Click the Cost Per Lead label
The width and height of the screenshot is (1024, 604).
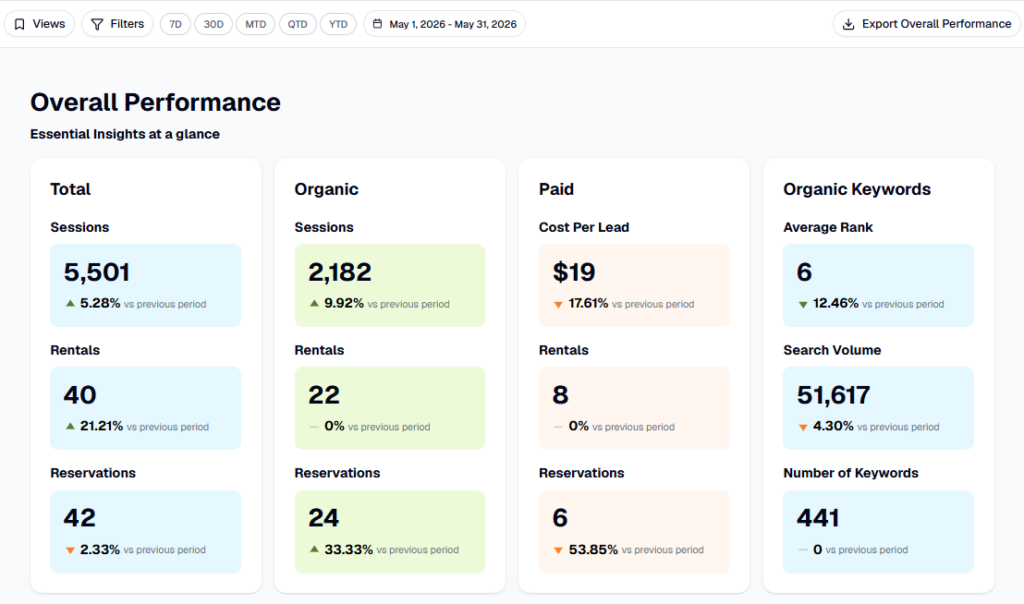pos(584,227)
